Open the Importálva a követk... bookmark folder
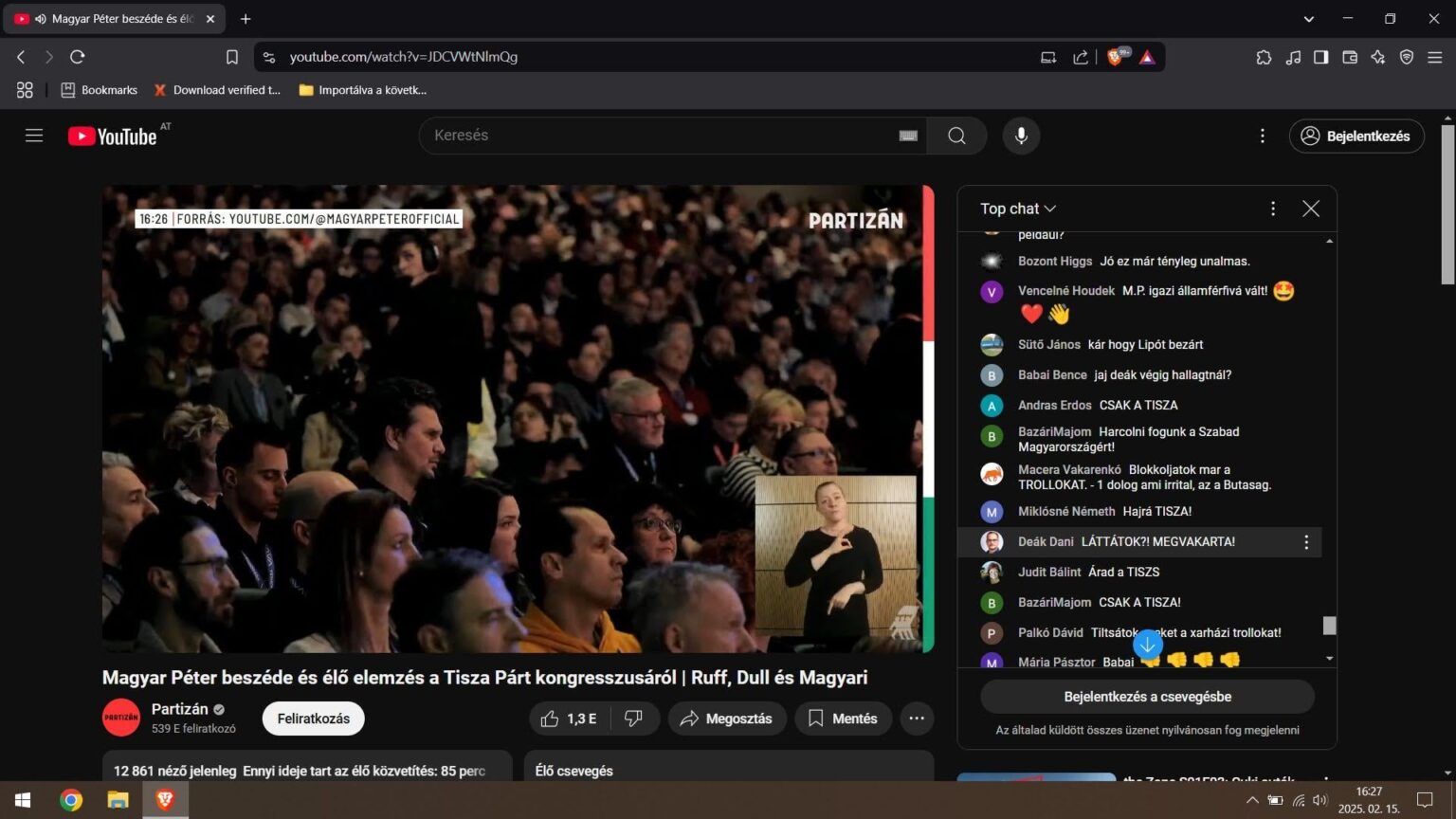 click(x=362, y=90)
